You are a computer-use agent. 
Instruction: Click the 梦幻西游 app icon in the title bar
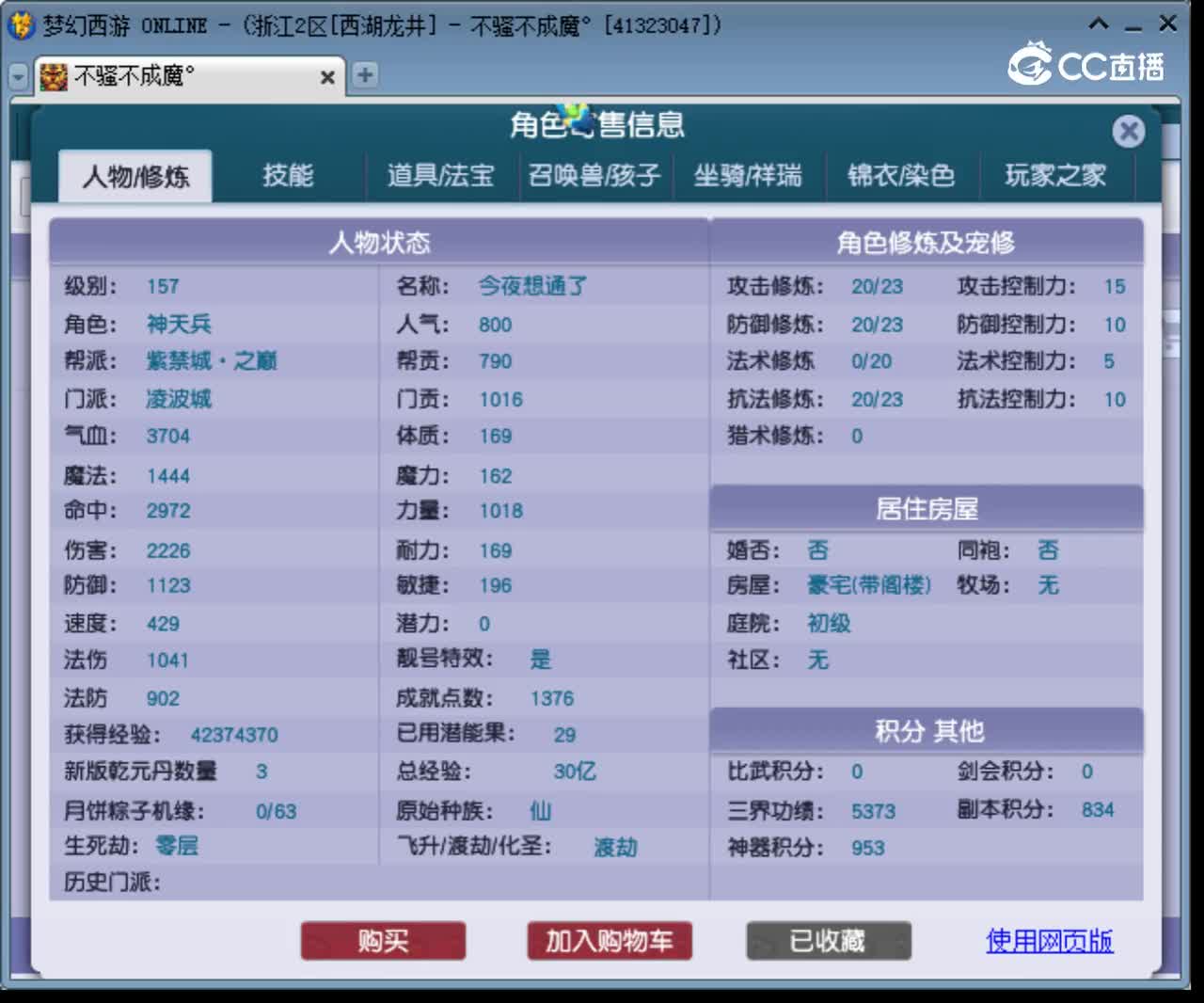point(21,25)
